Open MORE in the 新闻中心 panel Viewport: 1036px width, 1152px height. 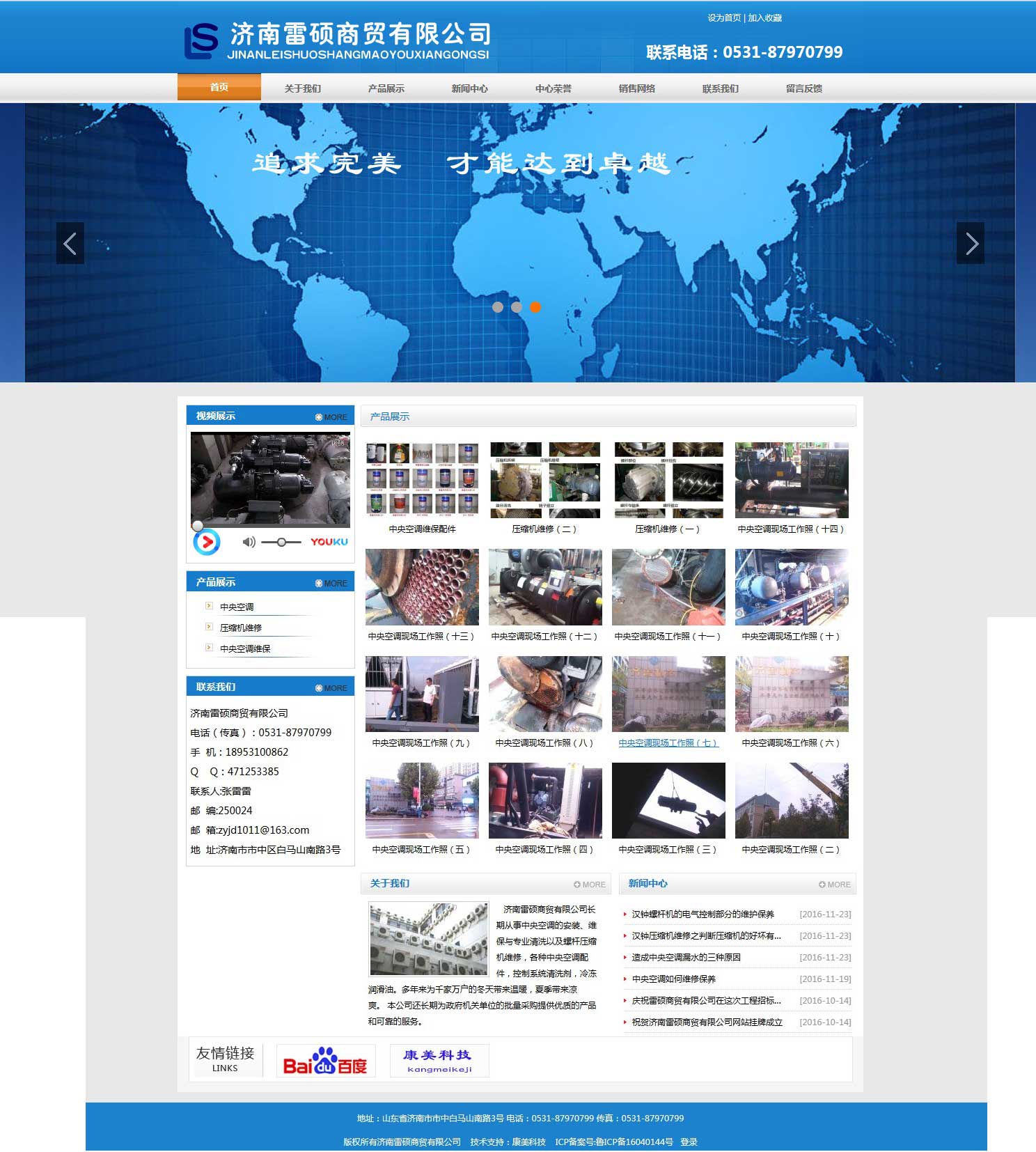tap(834, 885)
